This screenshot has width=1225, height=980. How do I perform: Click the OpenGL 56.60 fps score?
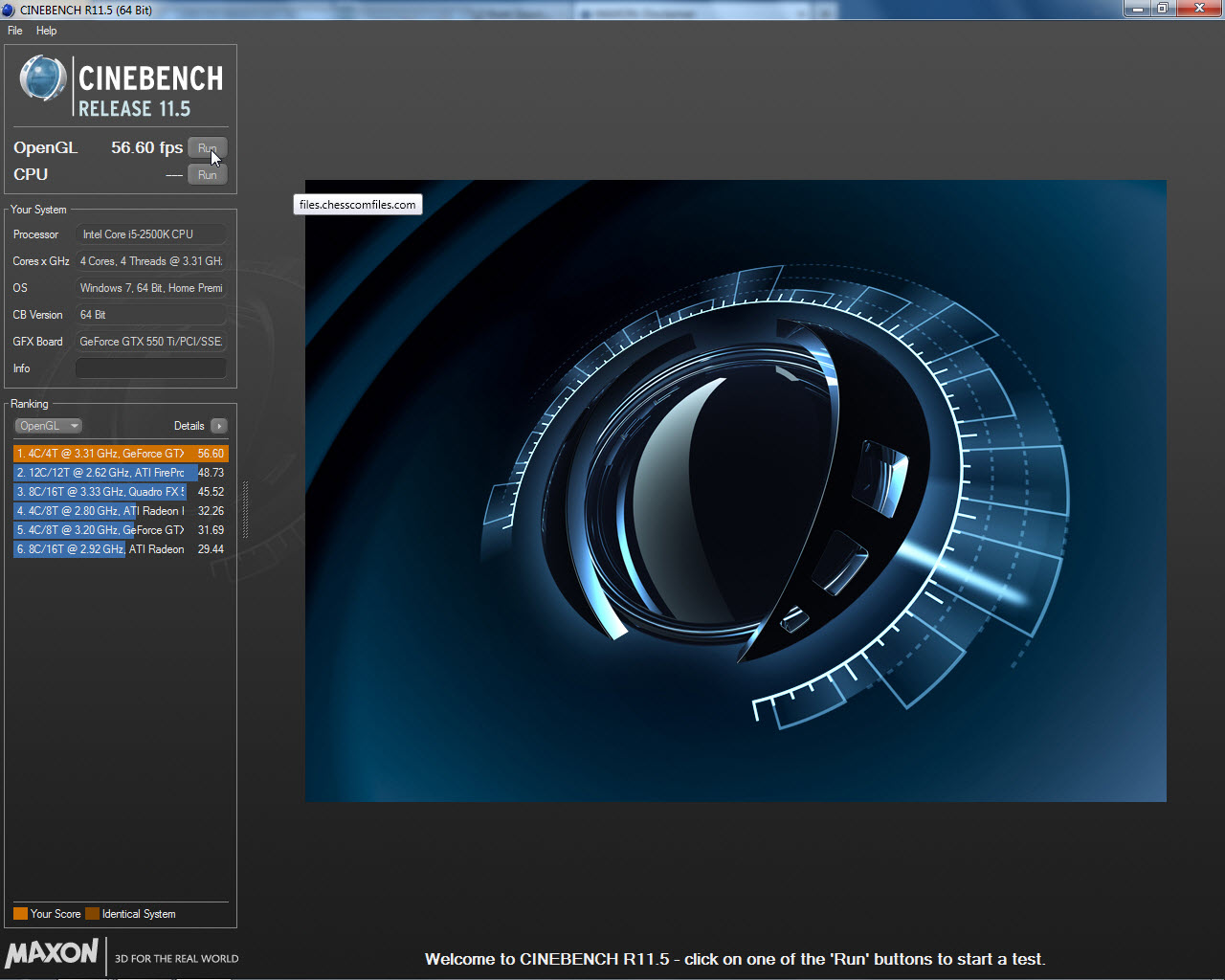pos(146,147)
